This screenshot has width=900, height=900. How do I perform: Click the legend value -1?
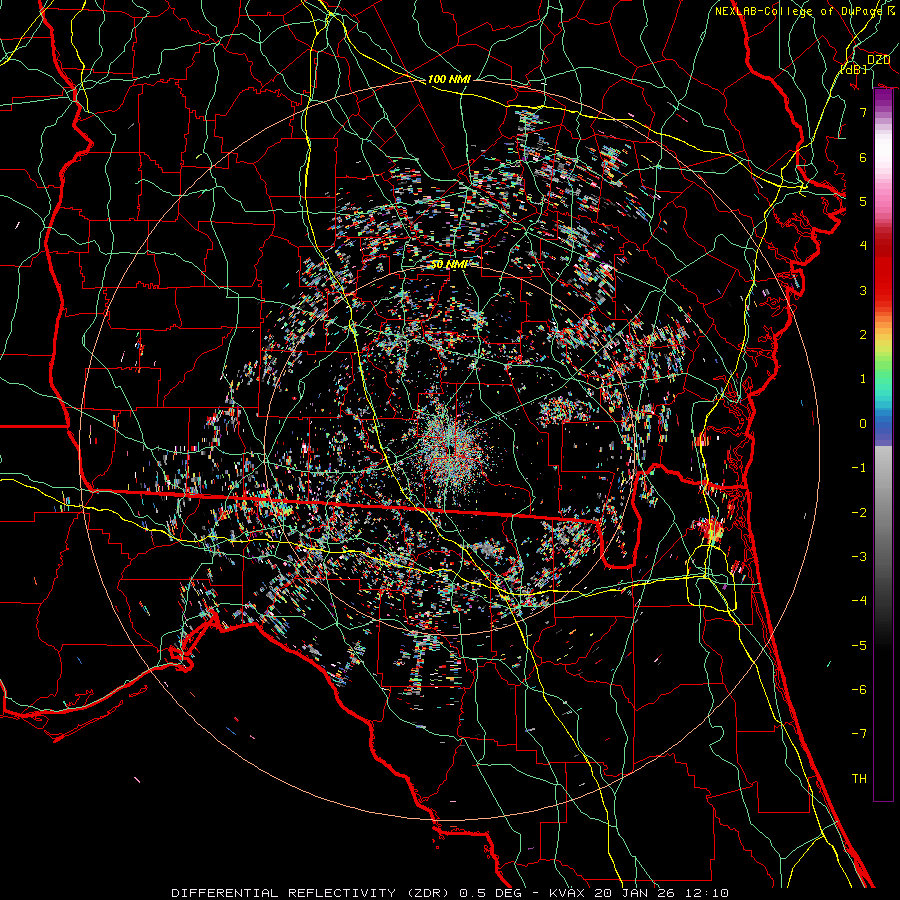pyautogui.click(x=859, y=467)
